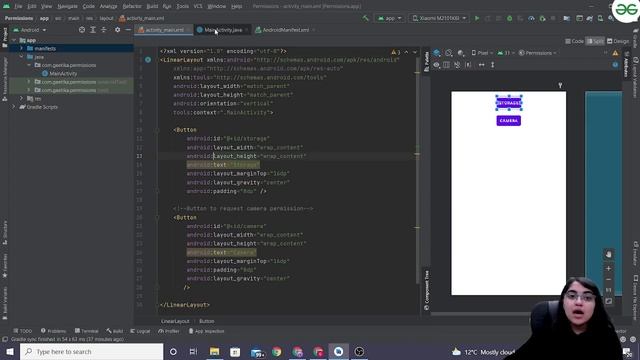Click the Search Everywhere magnifier icon
Screen dimensions: 640x360
point(611,18)
